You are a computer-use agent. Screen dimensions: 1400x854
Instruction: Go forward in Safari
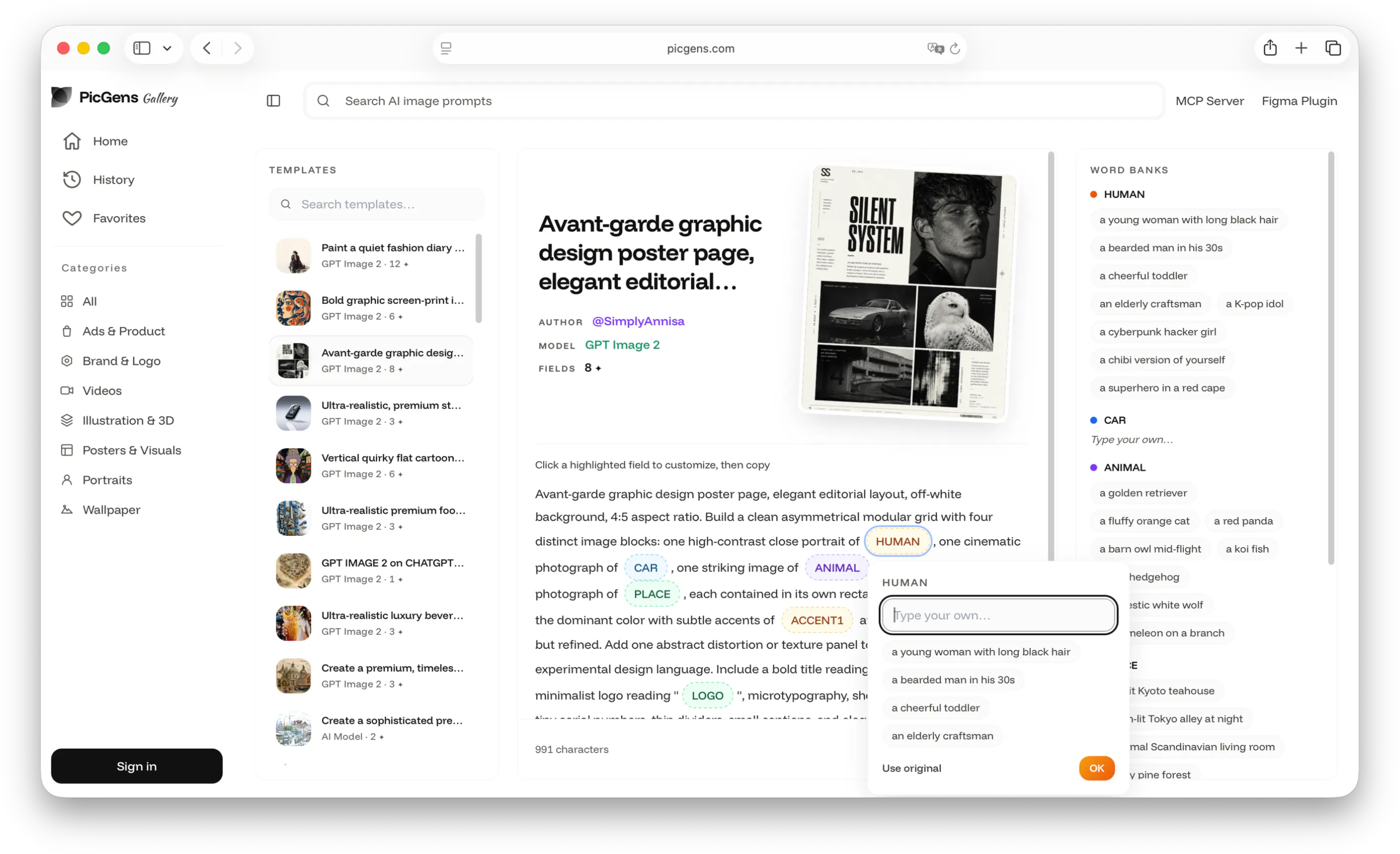click(x=238, y=48)
